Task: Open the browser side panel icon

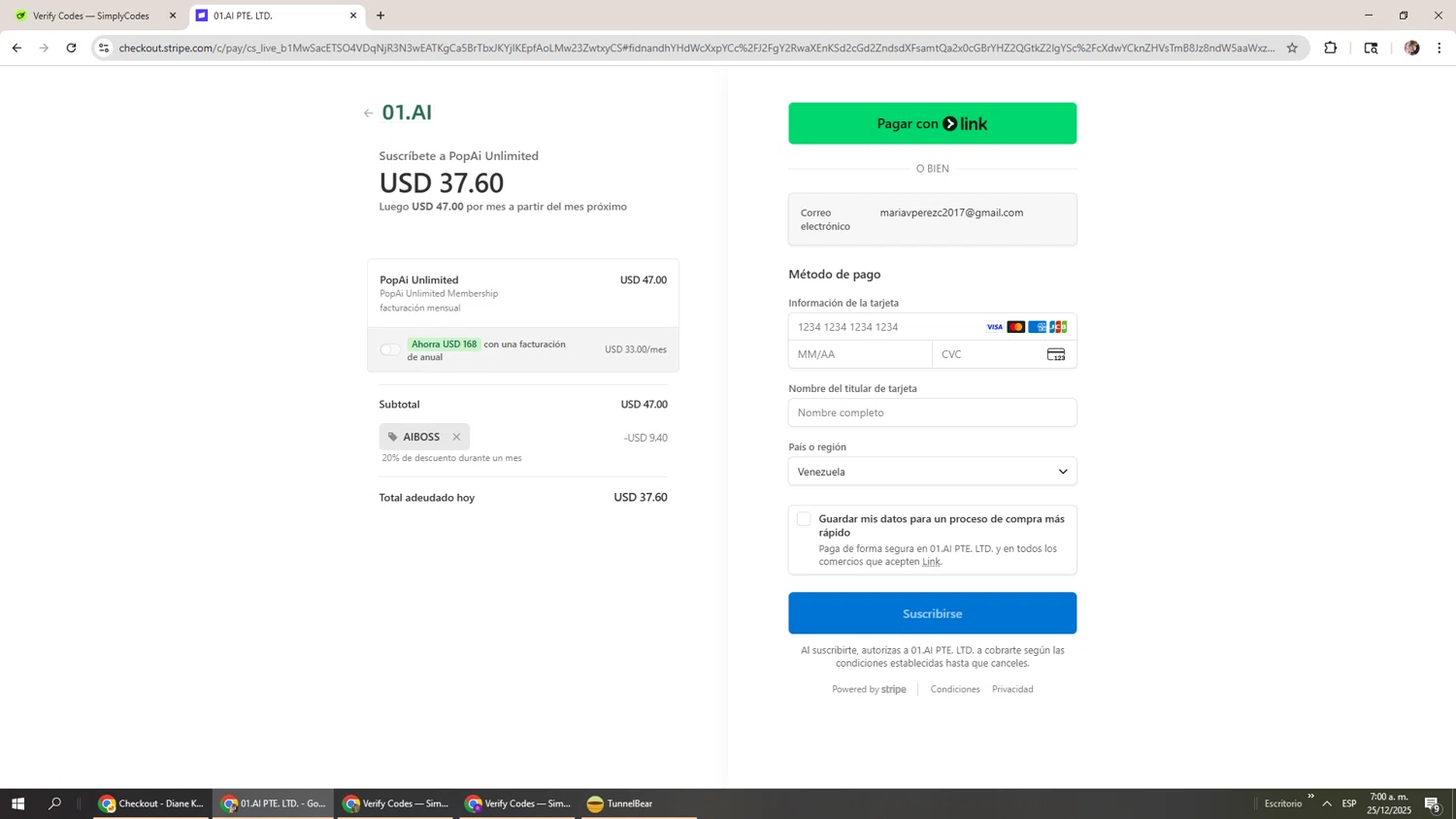Action: (x=1371, y=48)
